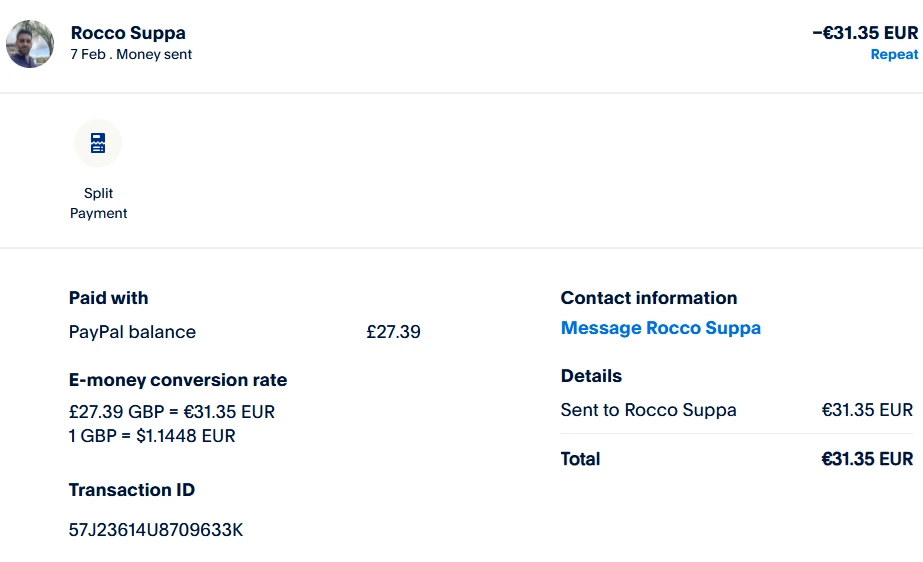Image resolution: width=923 pixels, height=562 pixels.
Task: Click the PayPal balance payment method
Action: click(132, 332)
